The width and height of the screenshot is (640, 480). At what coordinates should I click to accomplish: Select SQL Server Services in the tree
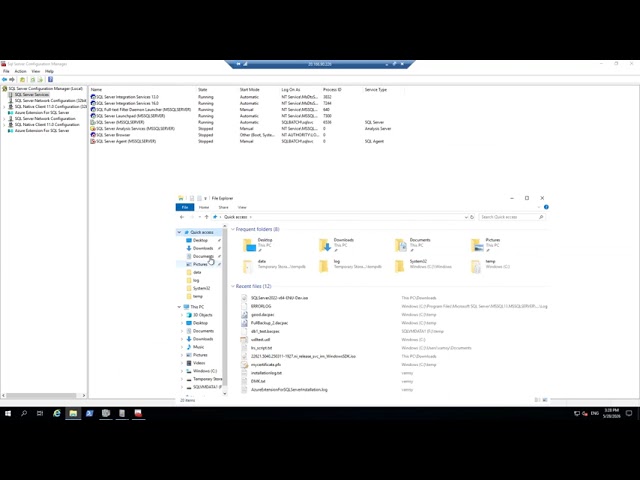[x=32, y=95]
